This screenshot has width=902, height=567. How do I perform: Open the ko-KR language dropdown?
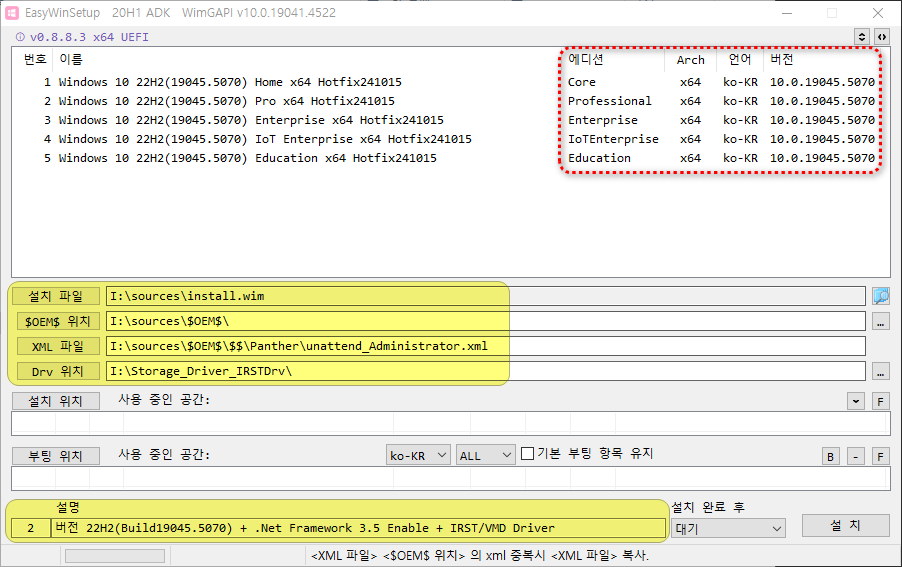(x=418, y=455)
